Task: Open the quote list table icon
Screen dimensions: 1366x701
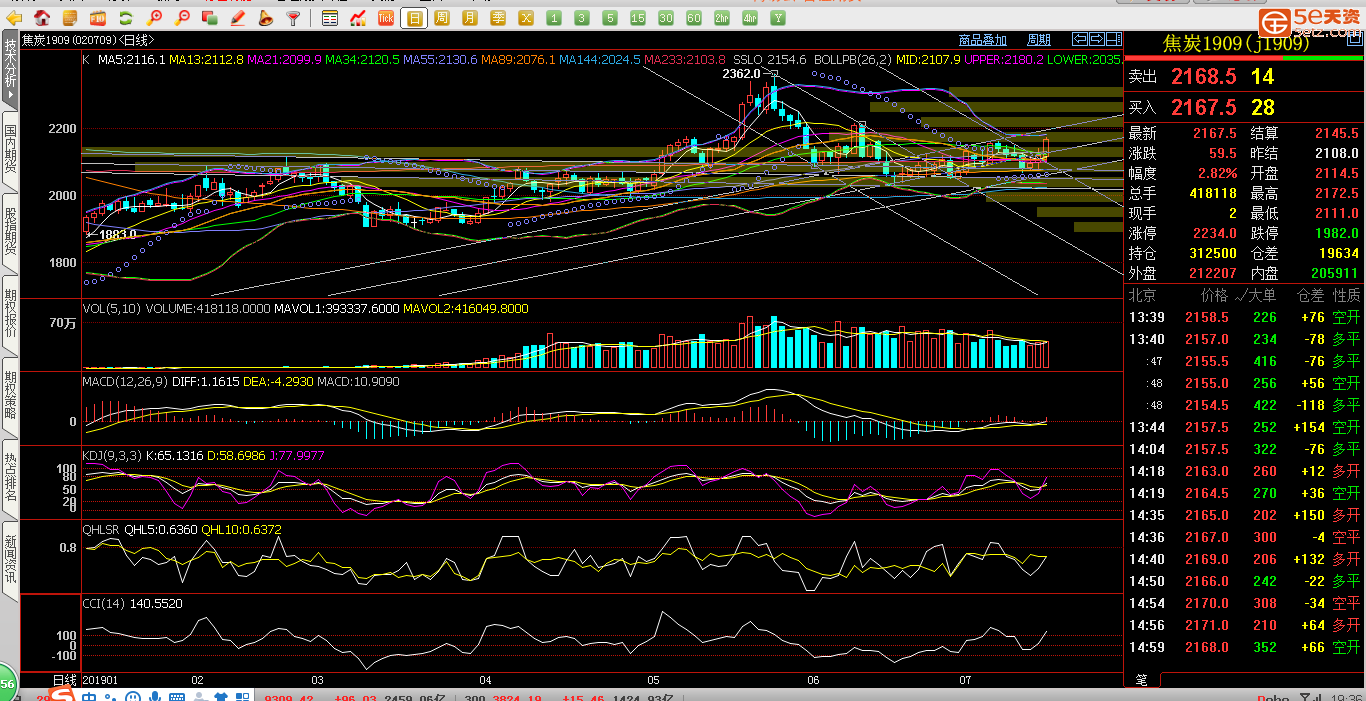Action: tap(330, 18)
